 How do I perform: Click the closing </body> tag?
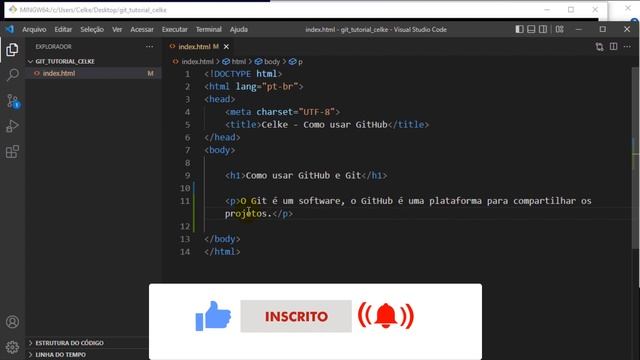point(222,239)
